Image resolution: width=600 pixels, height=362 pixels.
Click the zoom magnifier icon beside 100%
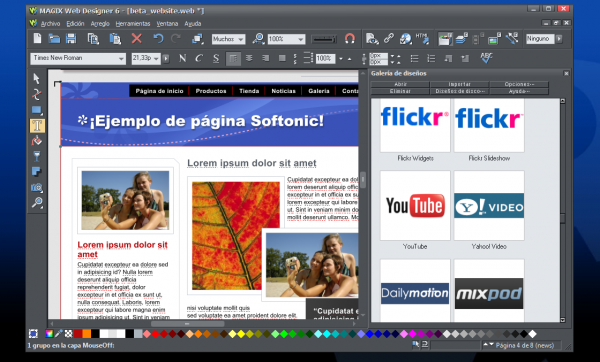[x=258, y=39]
